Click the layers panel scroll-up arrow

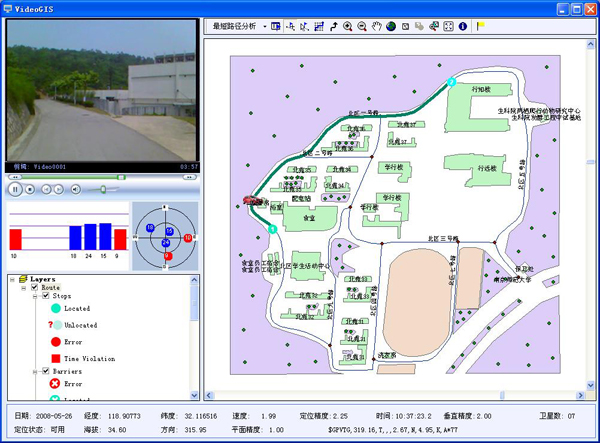(x=194, y=280)
